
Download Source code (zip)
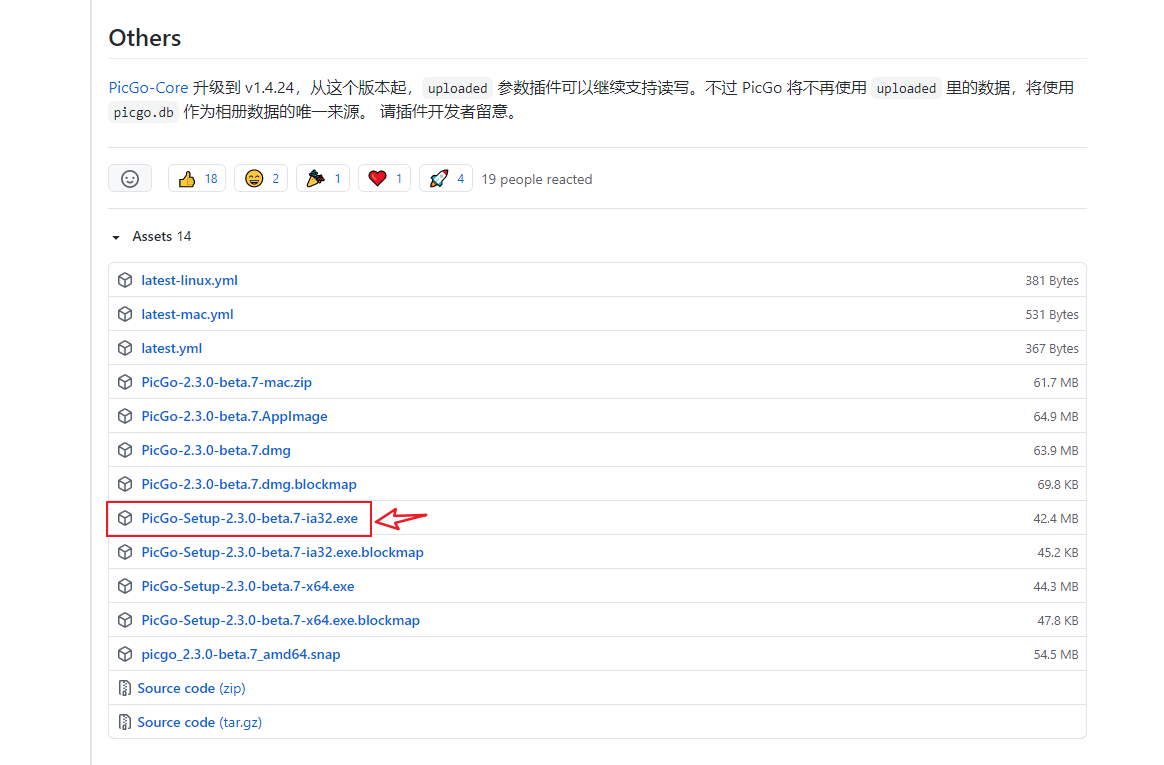tap(192, 689)
